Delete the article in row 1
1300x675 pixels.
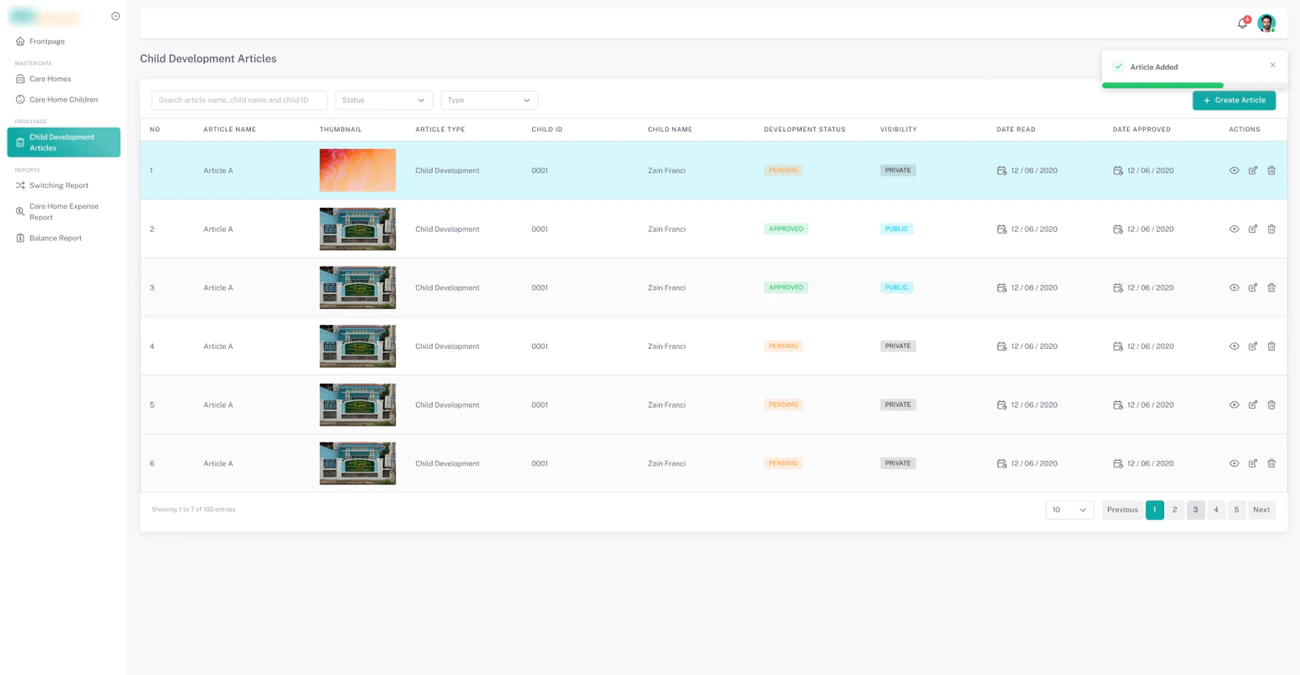(1271, 171)
